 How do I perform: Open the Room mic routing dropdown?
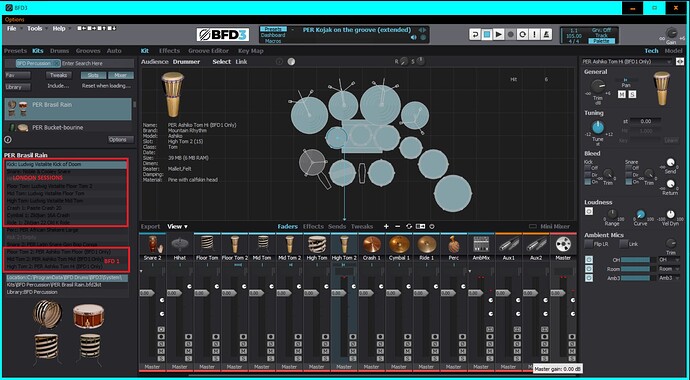[x=669, y=269]
